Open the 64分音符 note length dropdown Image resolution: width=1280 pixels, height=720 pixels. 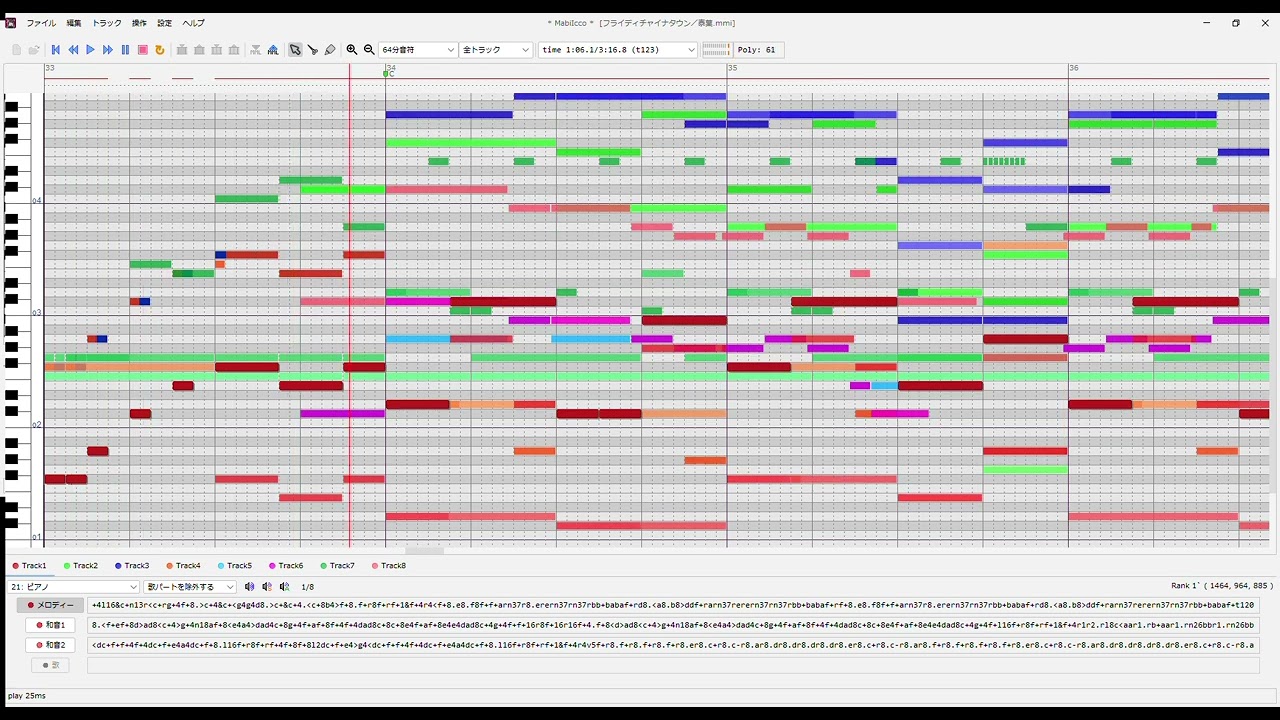(418, 50)
